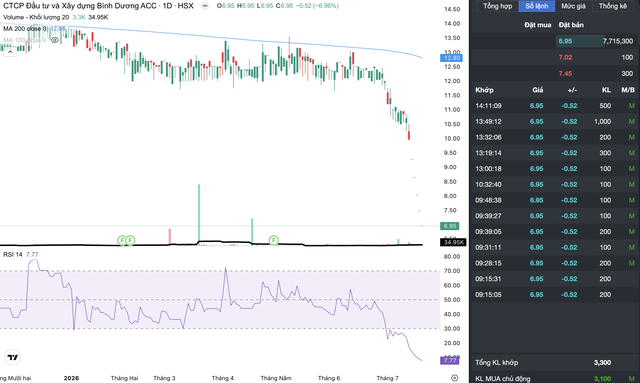
Task: Click the 2026 year label on time axis
Action: pos(71,378)
